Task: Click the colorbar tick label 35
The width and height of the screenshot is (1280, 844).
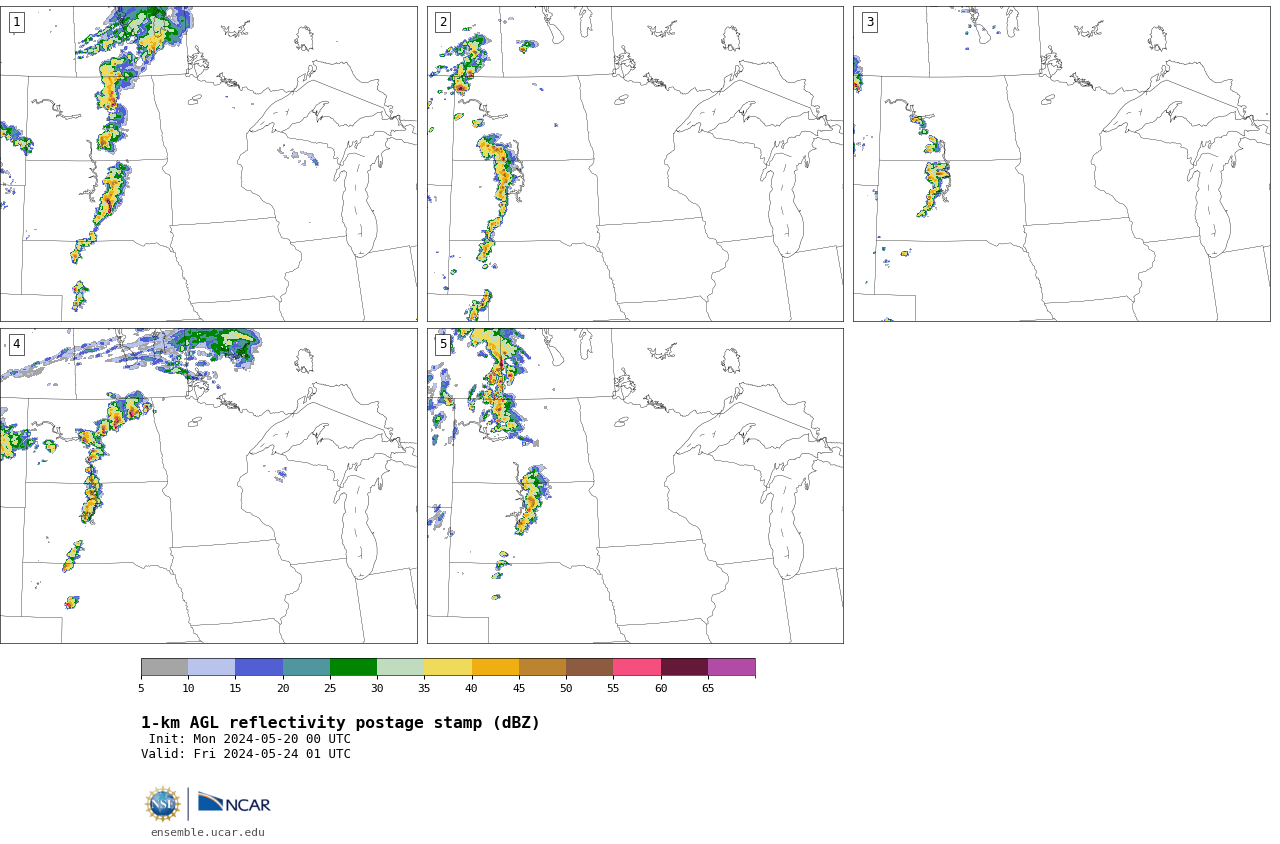Action: [x=424, y=688]
